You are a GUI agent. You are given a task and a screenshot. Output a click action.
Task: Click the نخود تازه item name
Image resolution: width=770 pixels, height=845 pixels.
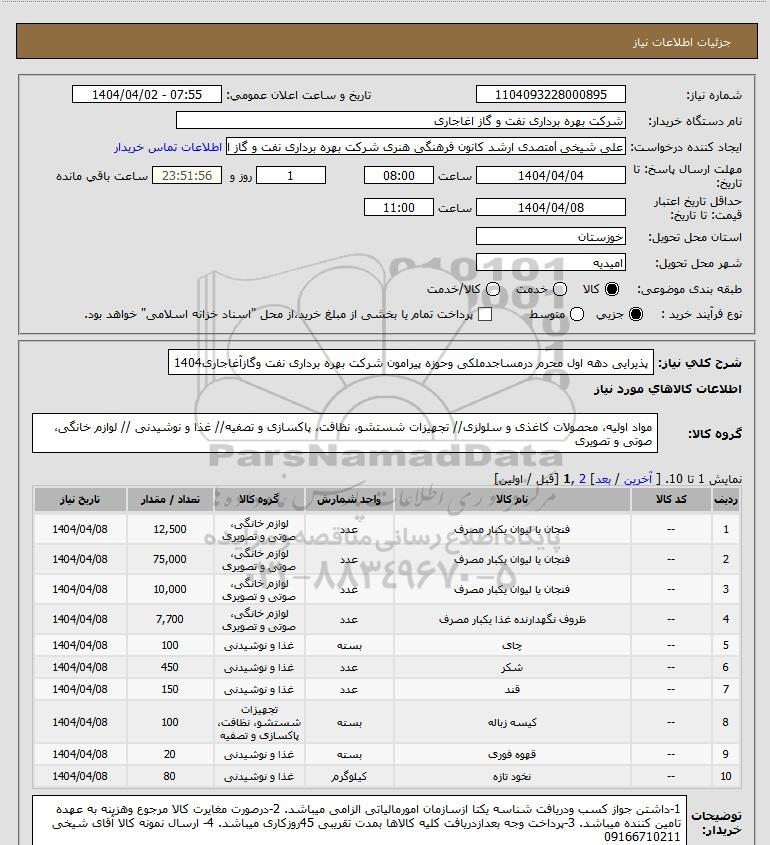pos(512,777)
